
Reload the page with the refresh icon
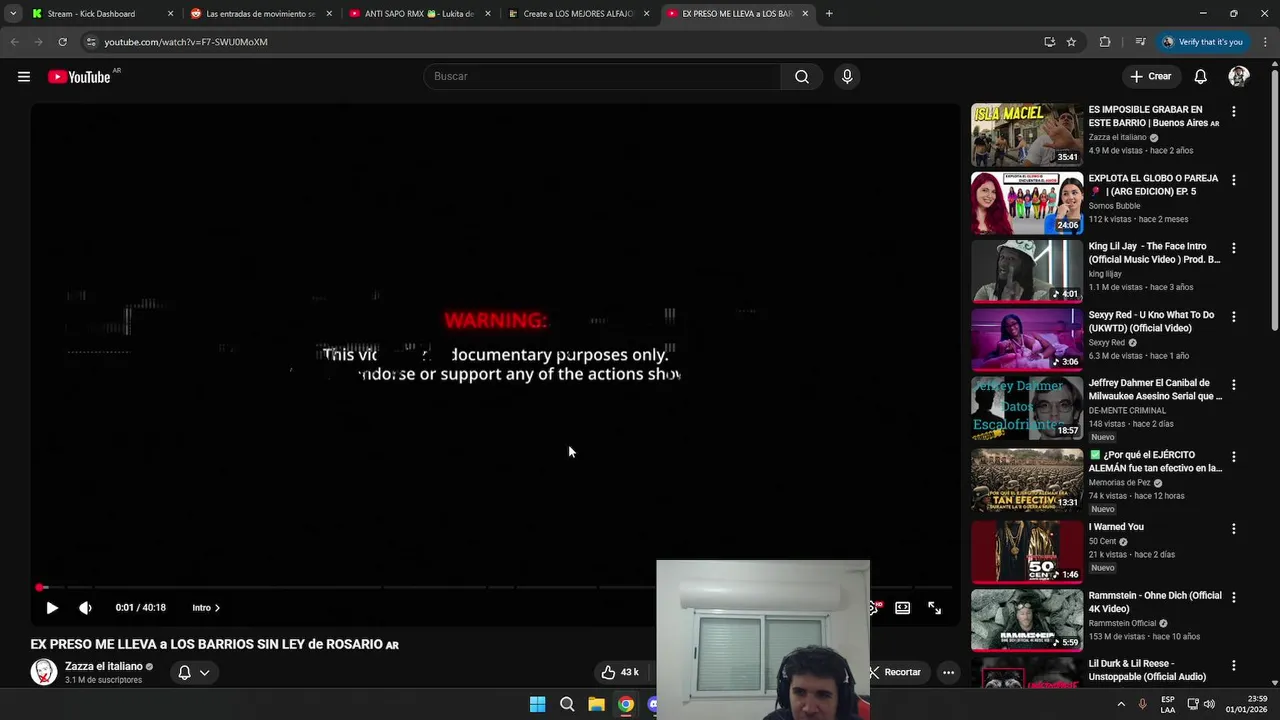click(x=62, y=42)
